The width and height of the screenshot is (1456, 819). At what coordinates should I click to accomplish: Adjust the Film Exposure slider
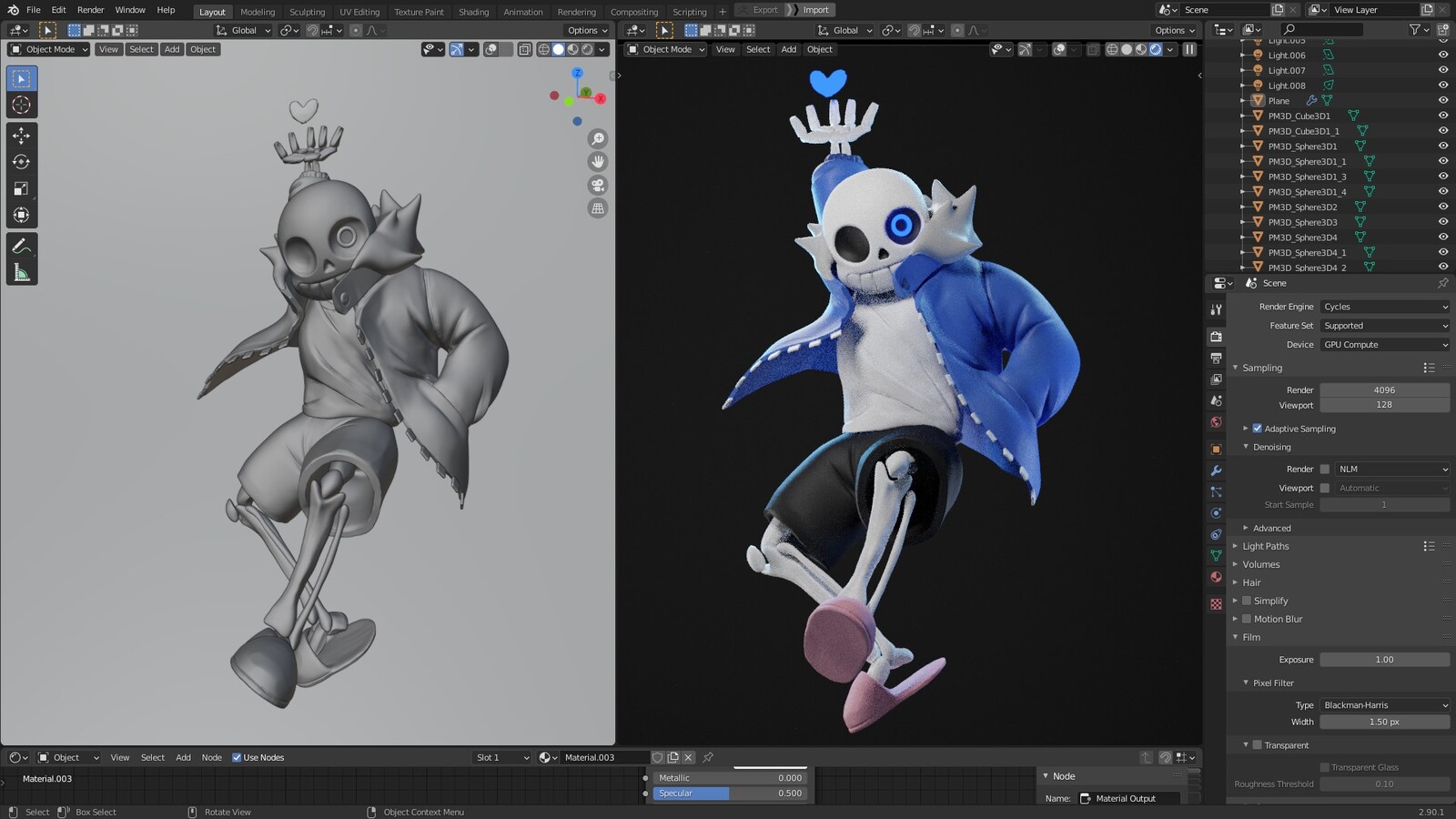[1385, 660]
